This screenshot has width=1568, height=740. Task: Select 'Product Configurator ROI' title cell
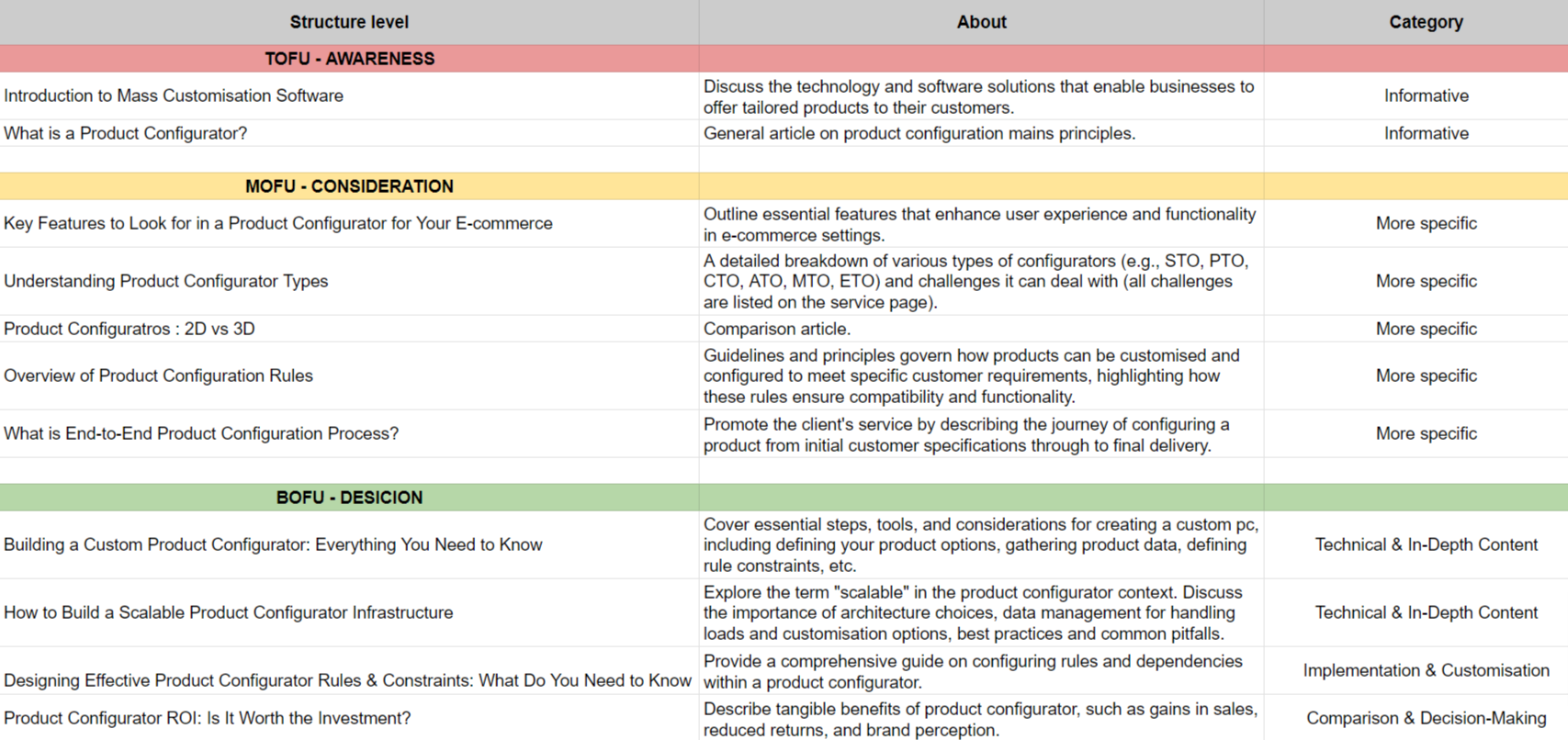[208, 718]
